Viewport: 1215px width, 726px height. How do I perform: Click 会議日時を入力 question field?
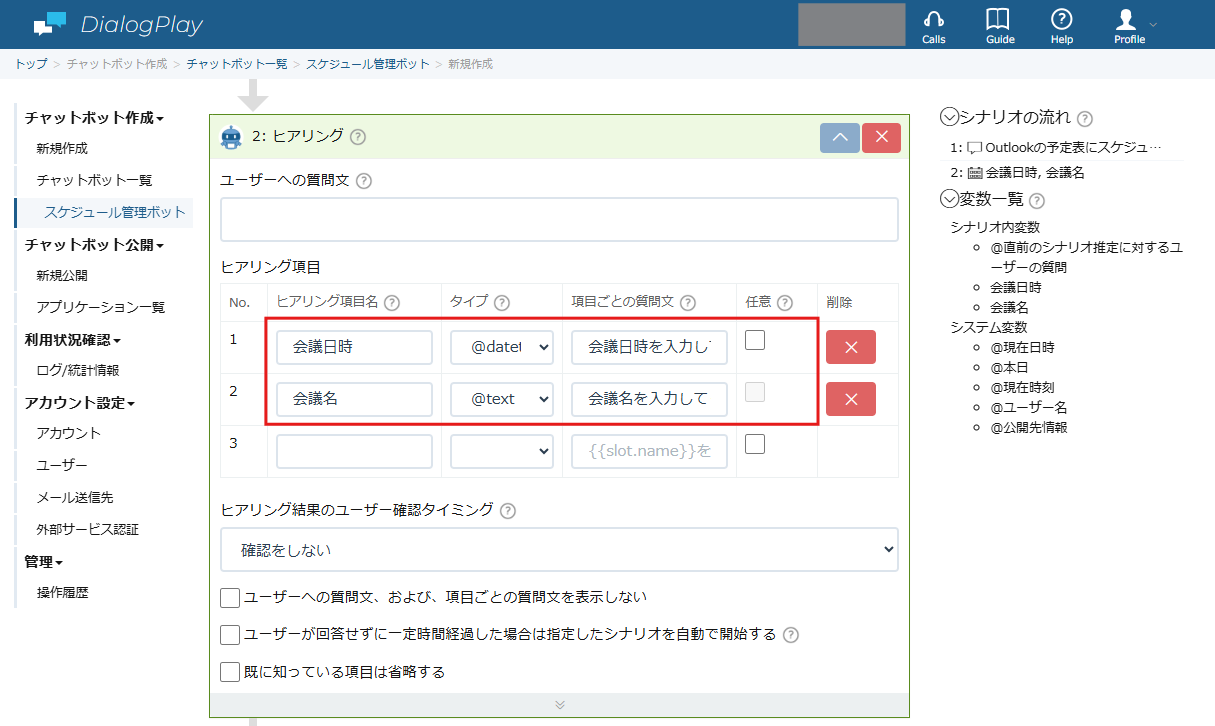tap(650, 347)
